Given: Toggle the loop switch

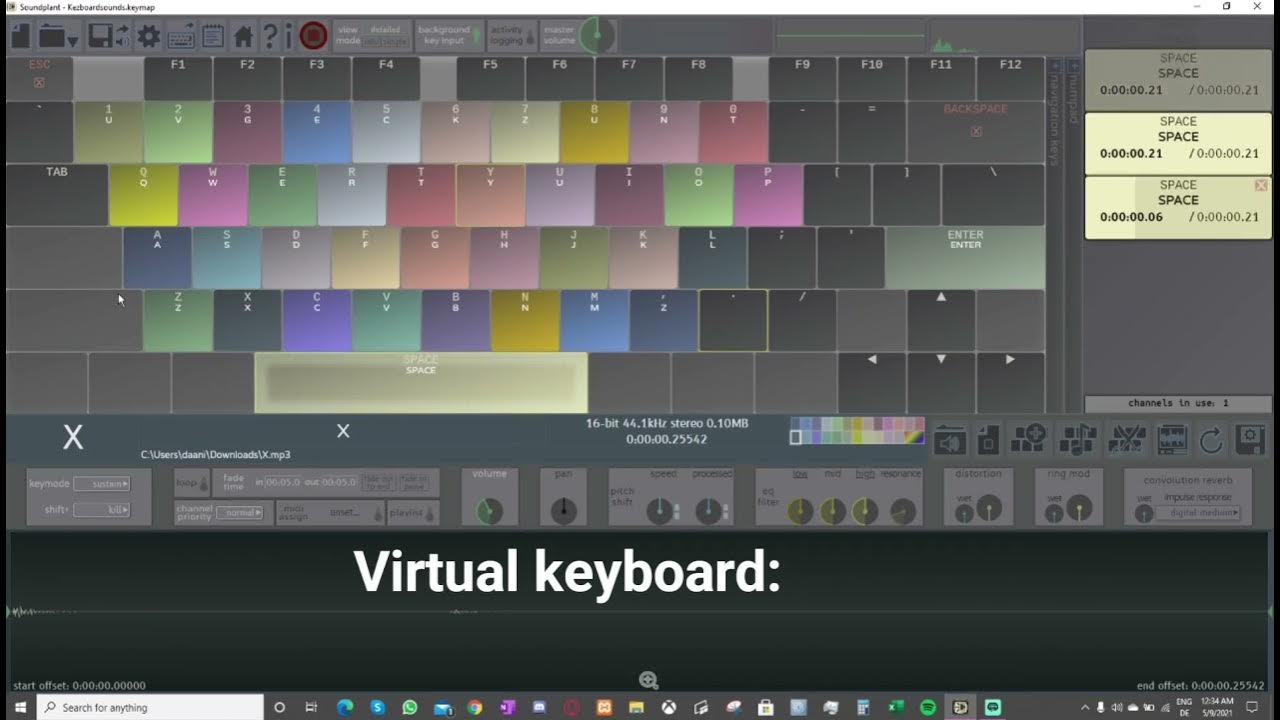Looking at the screenshot, I should pyautogui.click(x=204, y=484).
